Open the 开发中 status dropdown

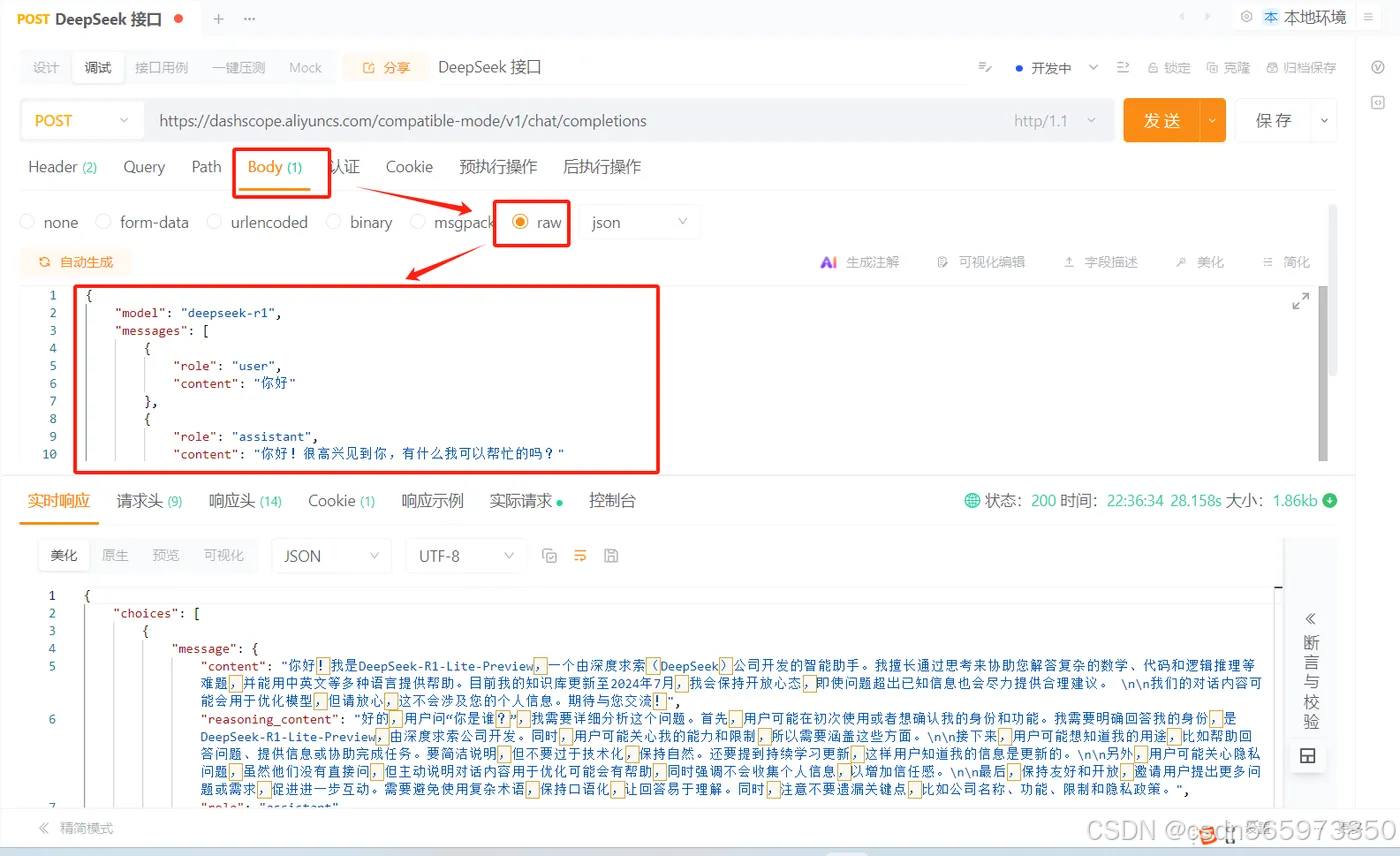[1056, 68]
